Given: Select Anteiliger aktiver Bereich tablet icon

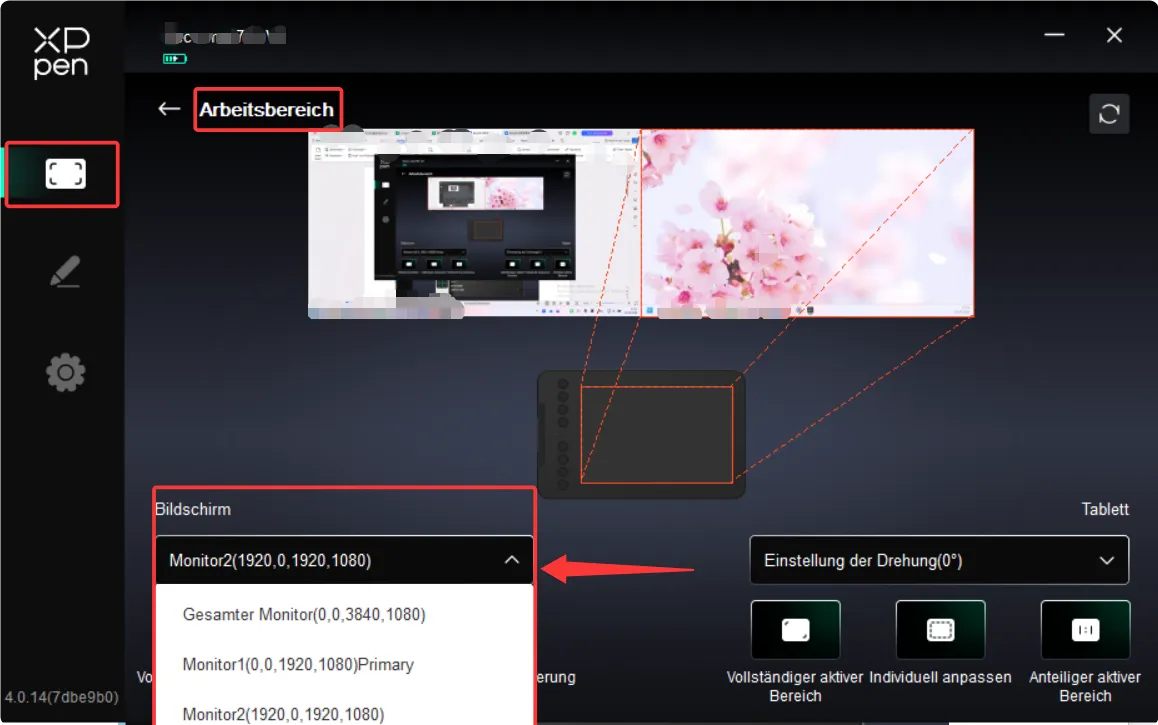Looking at the screenshot, I should [x=1085, y=630].
